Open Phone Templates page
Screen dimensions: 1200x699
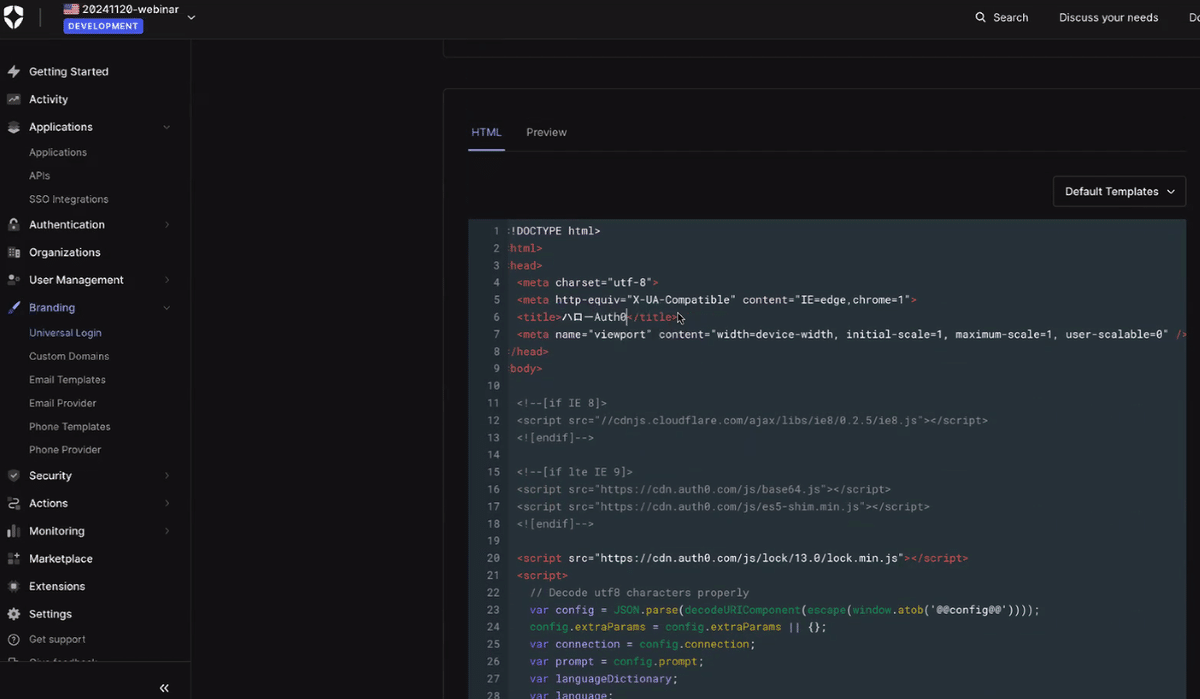click(70, 427)
